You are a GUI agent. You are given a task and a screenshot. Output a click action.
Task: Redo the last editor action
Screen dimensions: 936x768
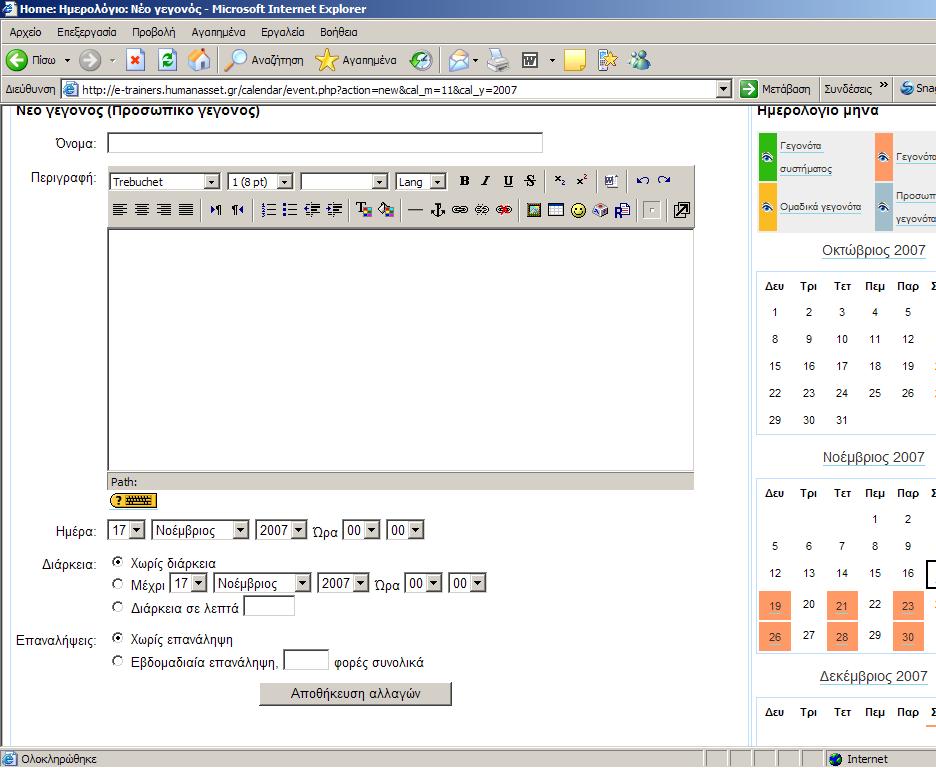pyautogui.click(x=664, y=181)
